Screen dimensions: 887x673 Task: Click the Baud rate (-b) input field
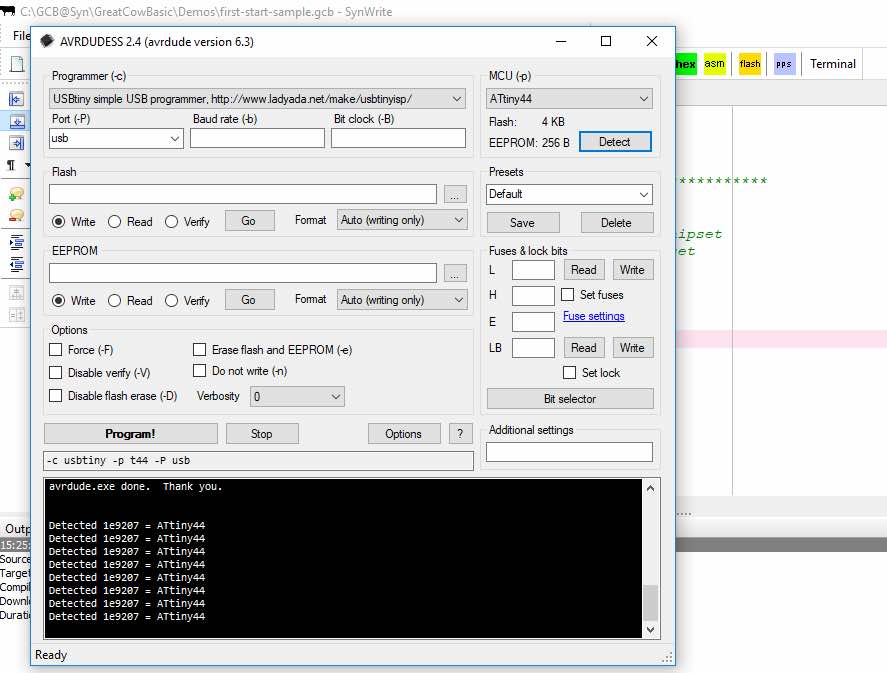tap(257, 138)
